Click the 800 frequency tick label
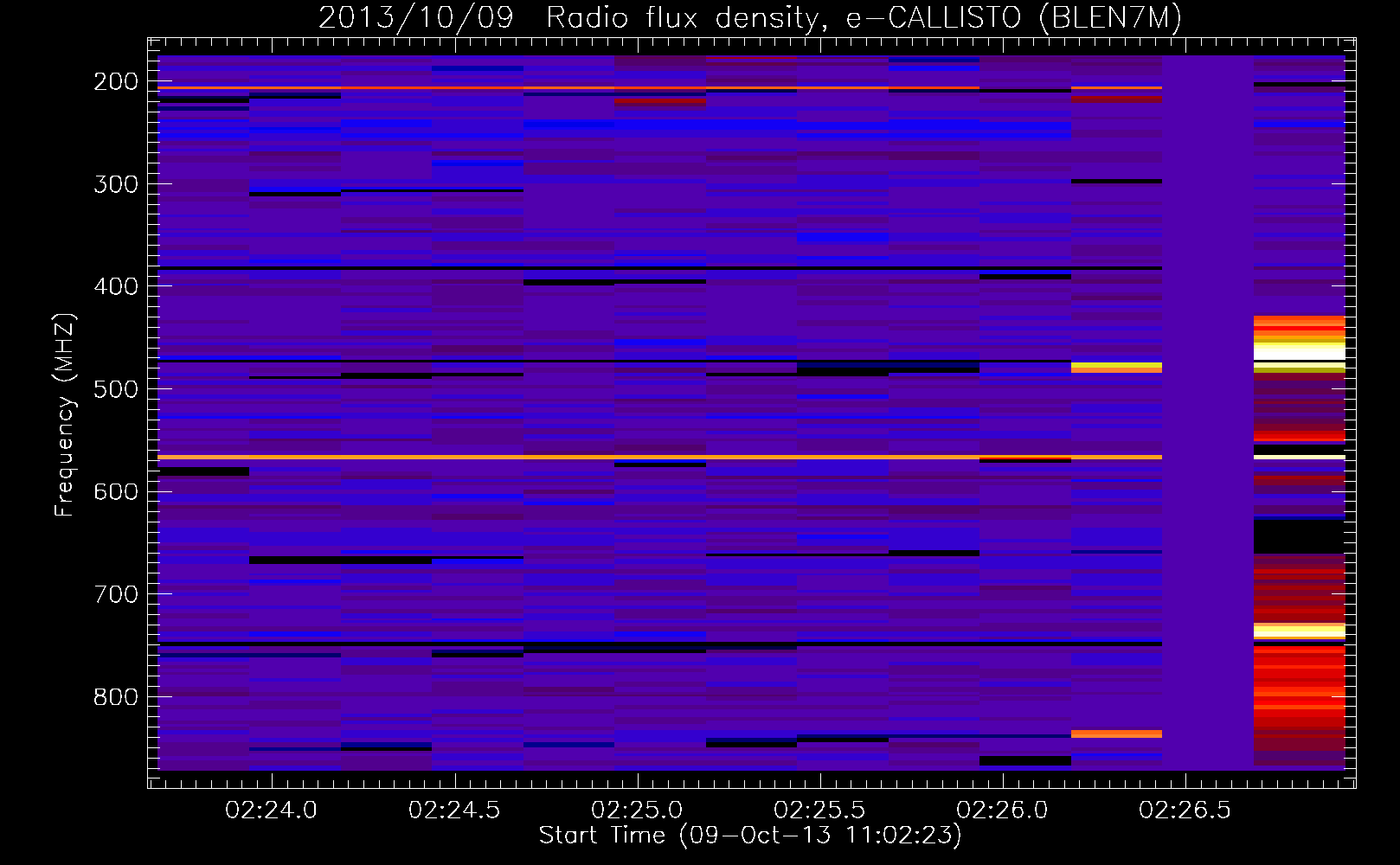This screenshot has width=1400, height=865. click(x=116, y=697)
